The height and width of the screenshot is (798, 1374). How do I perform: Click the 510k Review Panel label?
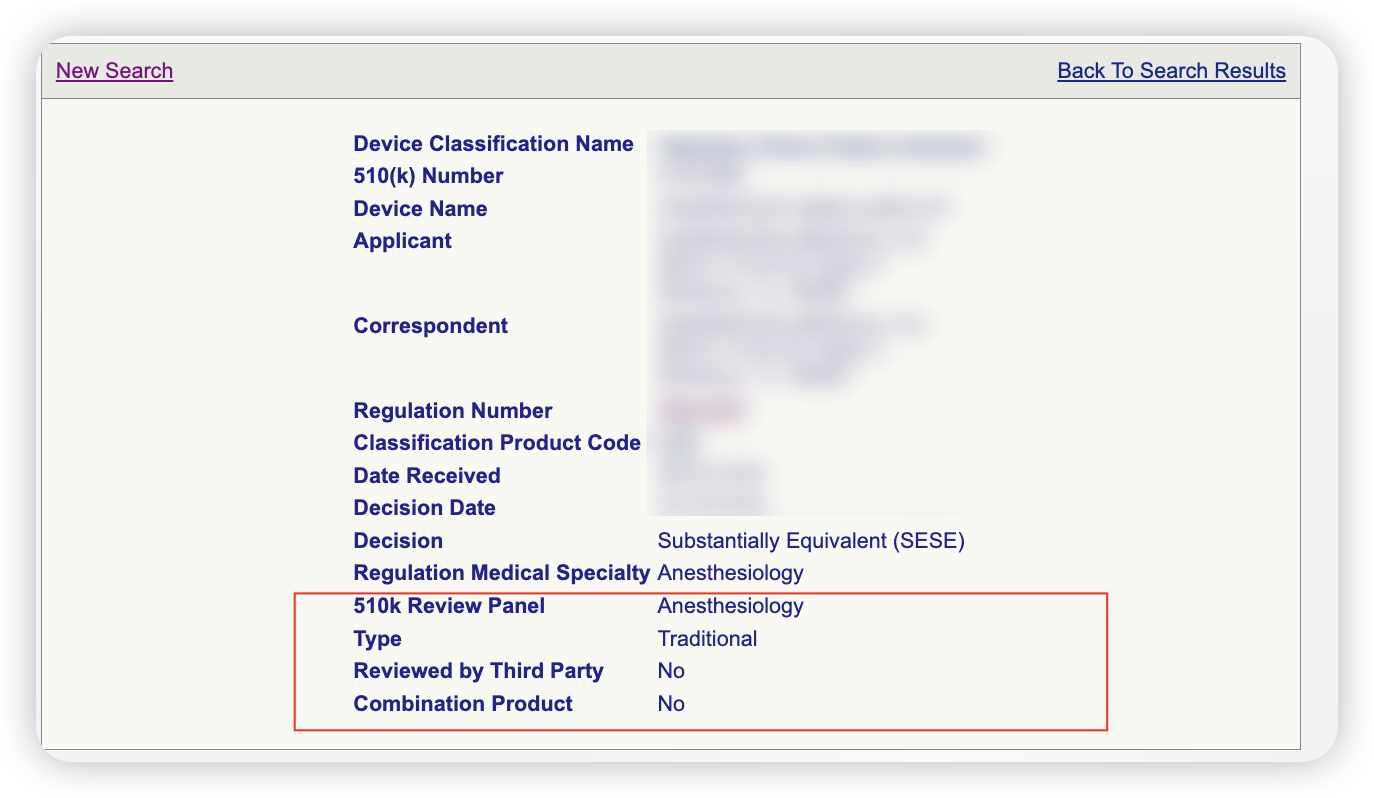[x=450, y=605]
